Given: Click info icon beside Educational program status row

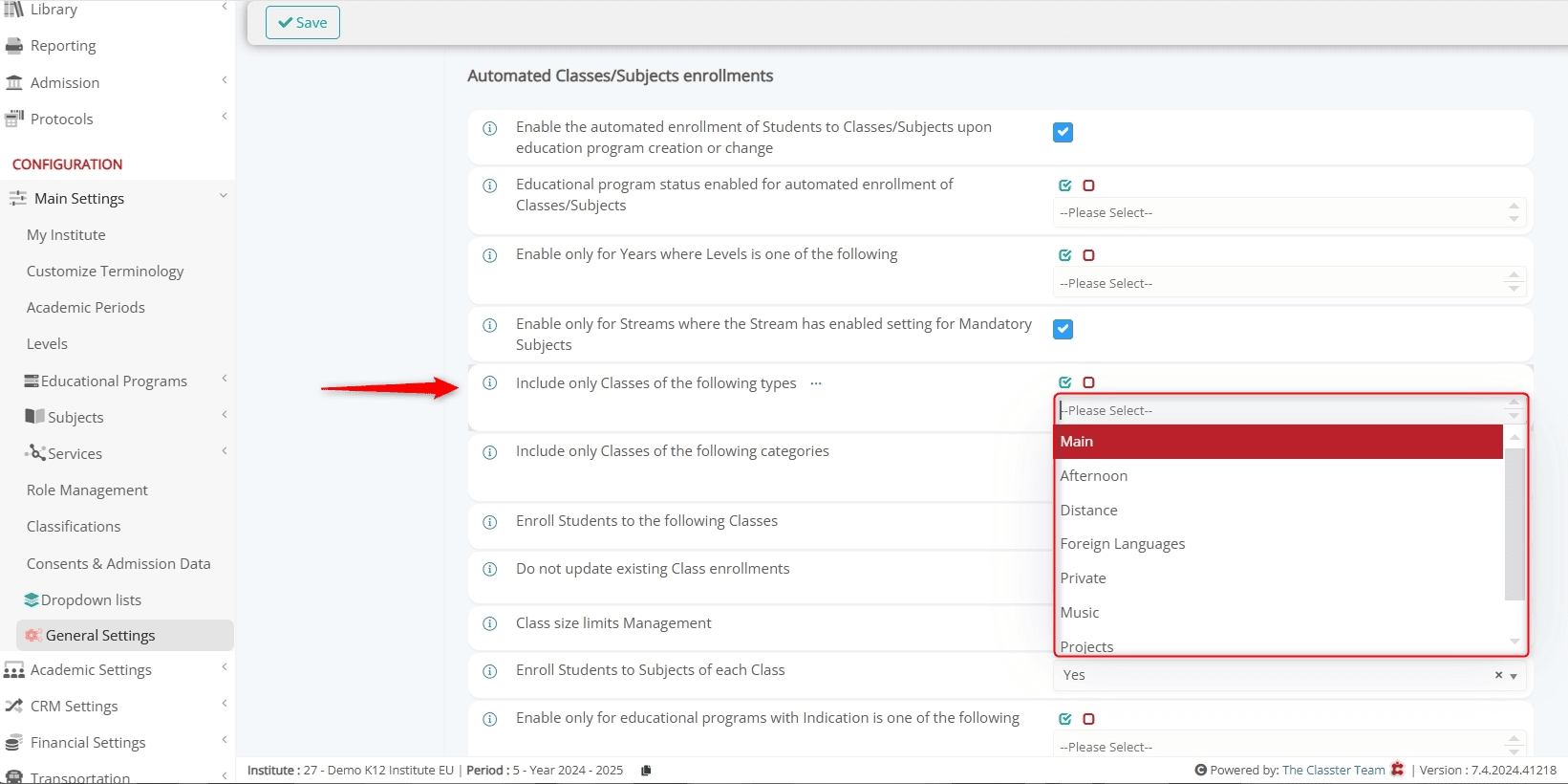Looking at the screenshot, I should coord(490,185).
